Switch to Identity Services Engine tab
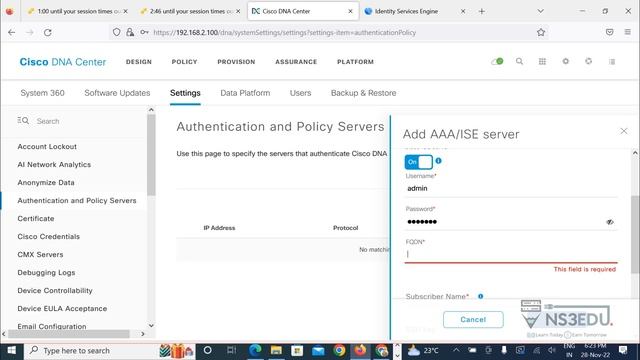 pyautogui.click(x=415, y=11)
